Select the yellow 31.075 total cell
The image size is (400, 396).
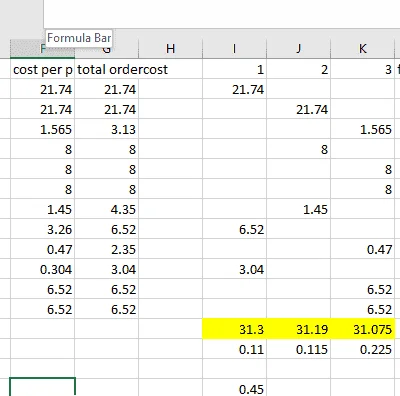[x=362, y=329]
